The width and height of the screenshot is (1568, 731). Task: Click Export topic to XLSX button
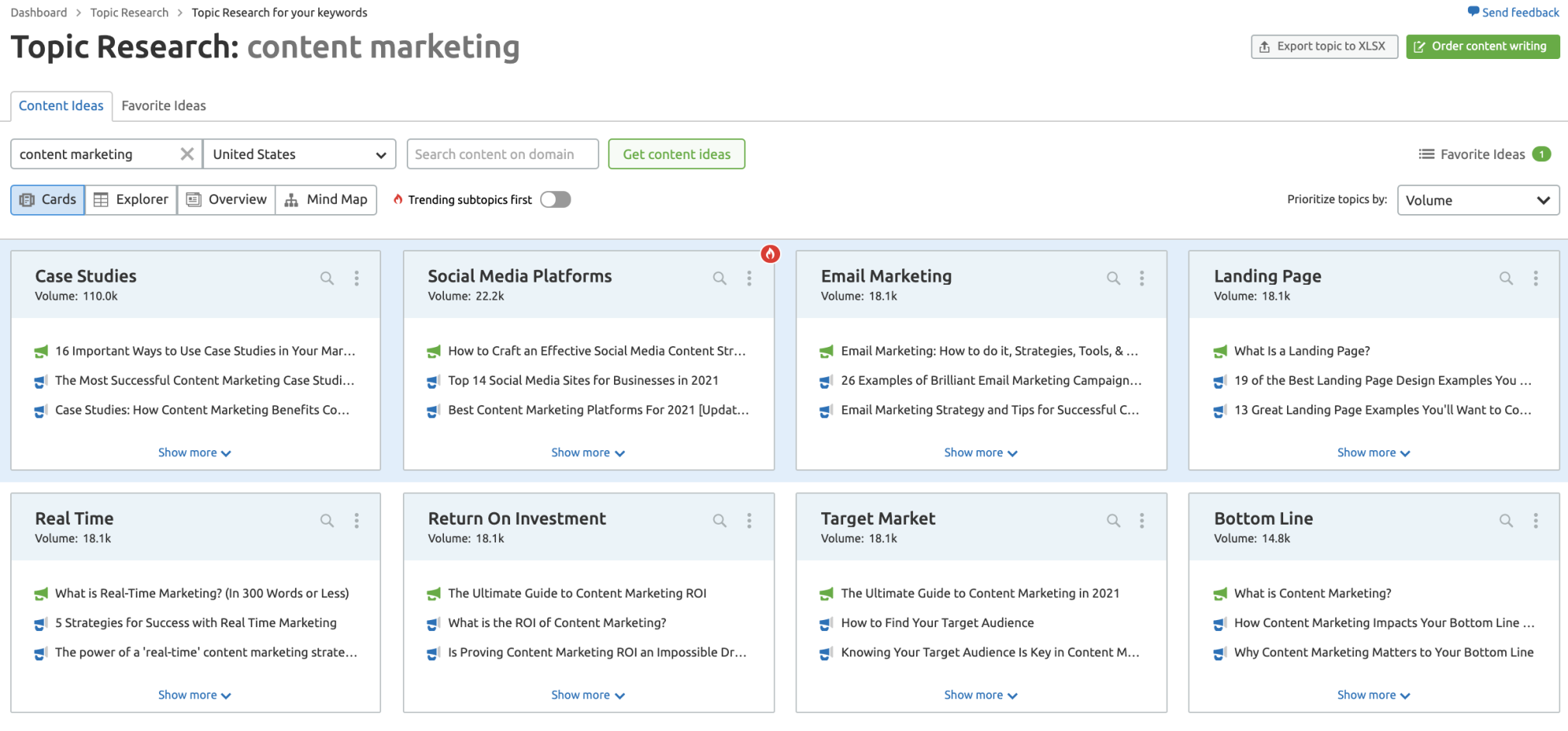(1324, 47)
